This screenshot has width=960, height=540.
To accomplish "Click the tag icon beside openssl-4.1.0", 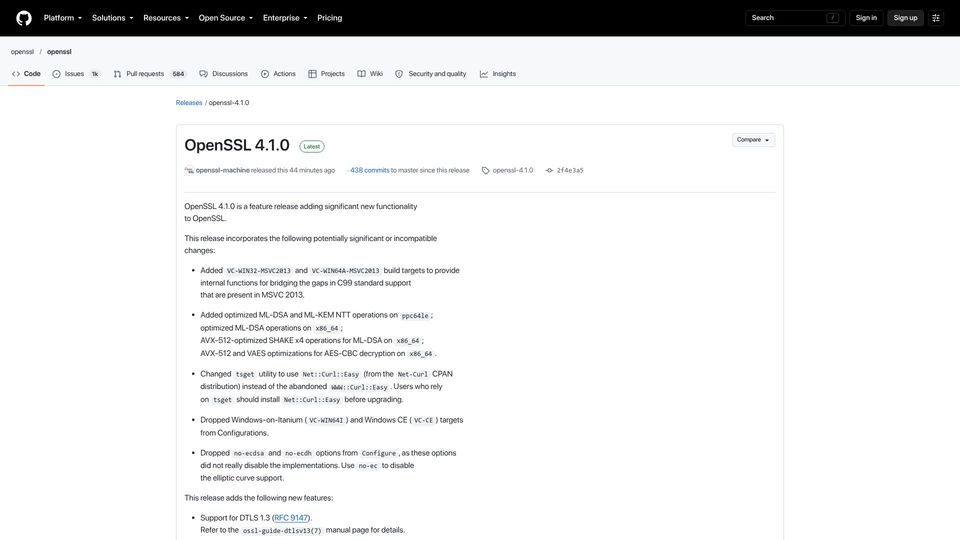I will [486, 171].
